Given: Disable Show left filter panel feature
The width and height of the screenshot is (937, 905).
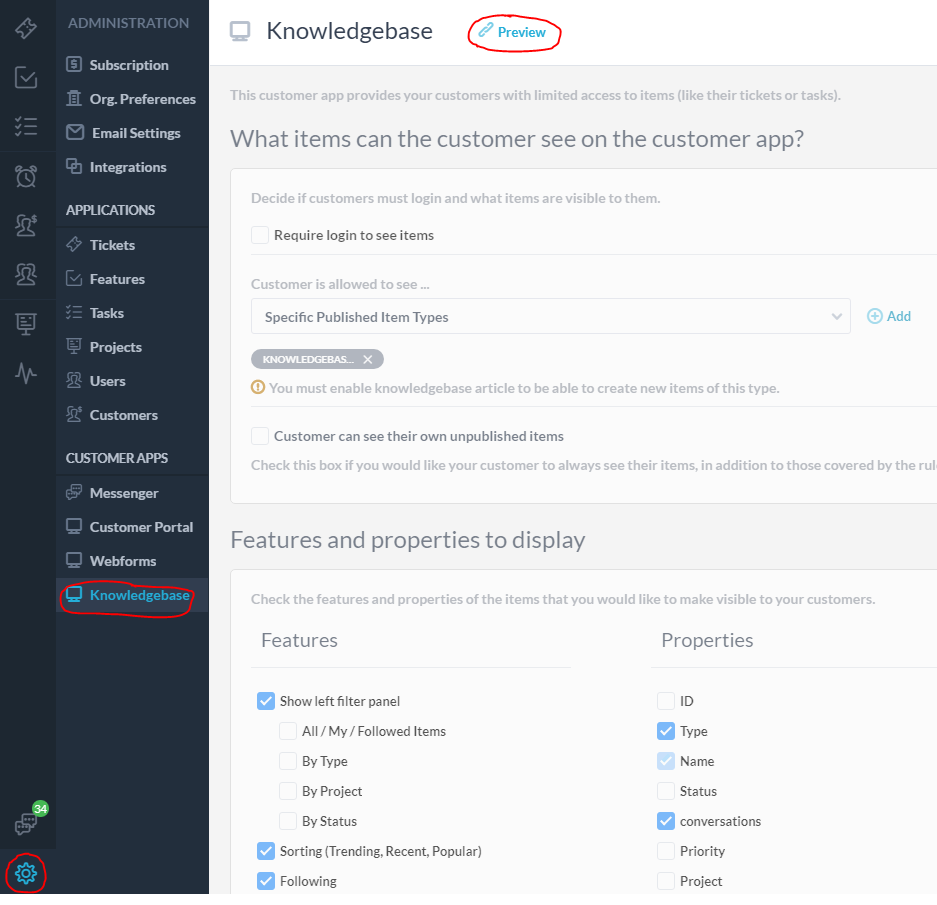Looking at the screenshot, I should tap(266, 701).
